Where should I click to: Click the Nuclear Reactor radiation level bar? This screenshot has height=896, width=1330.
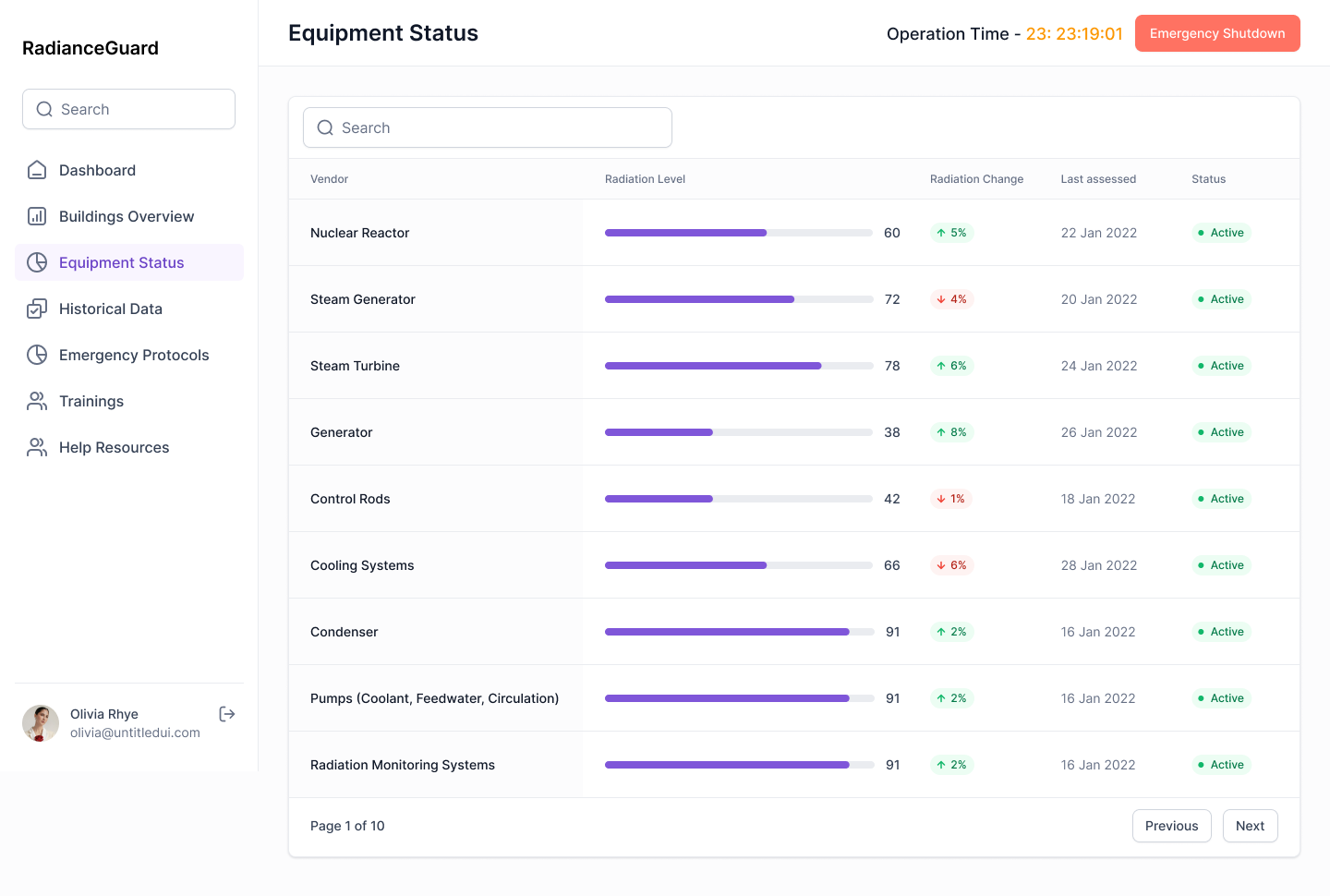pyautogui.click(x=738, y=233)
